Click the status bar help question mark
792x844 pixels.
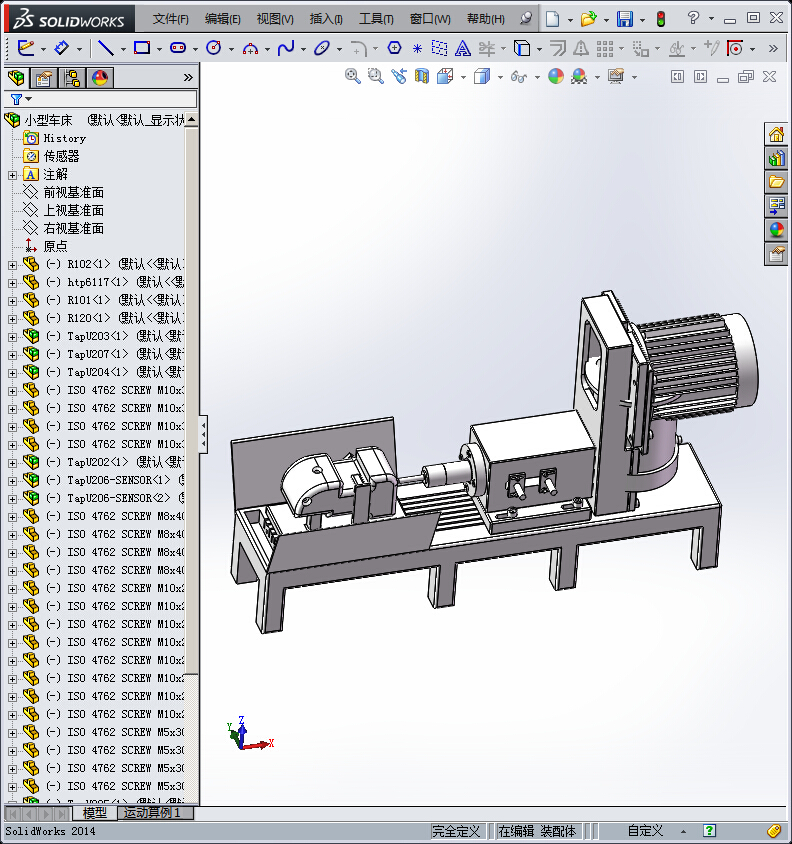[x=710, y=831]
